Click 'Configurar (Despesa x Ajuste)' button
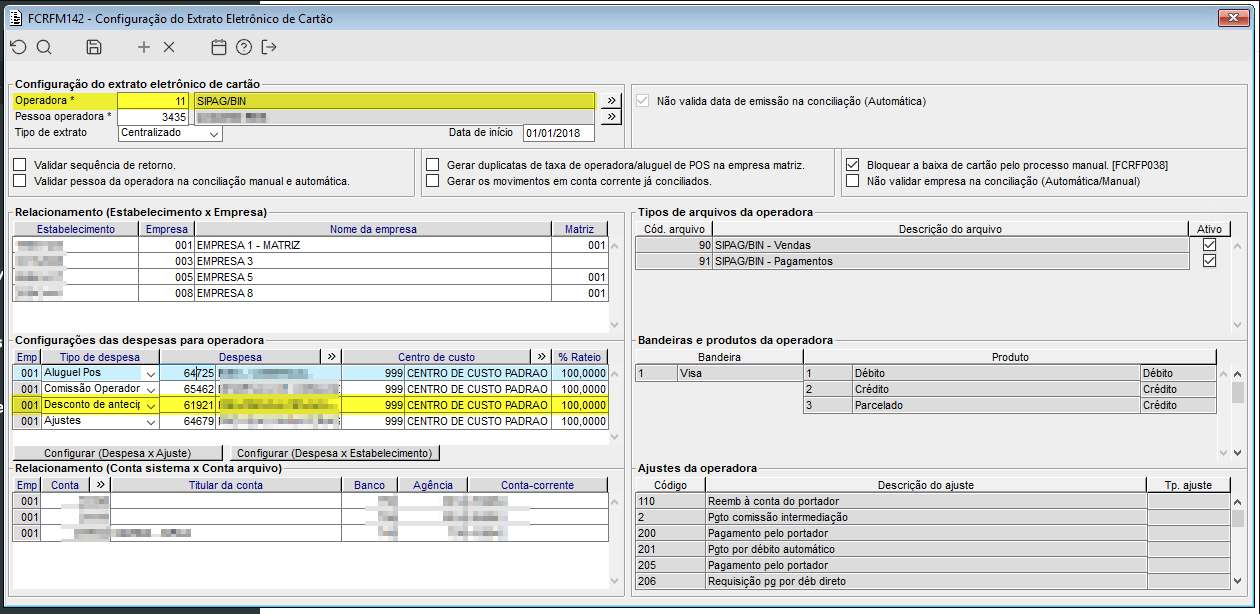The image size is (1260, 614). [x=118, y=453]
